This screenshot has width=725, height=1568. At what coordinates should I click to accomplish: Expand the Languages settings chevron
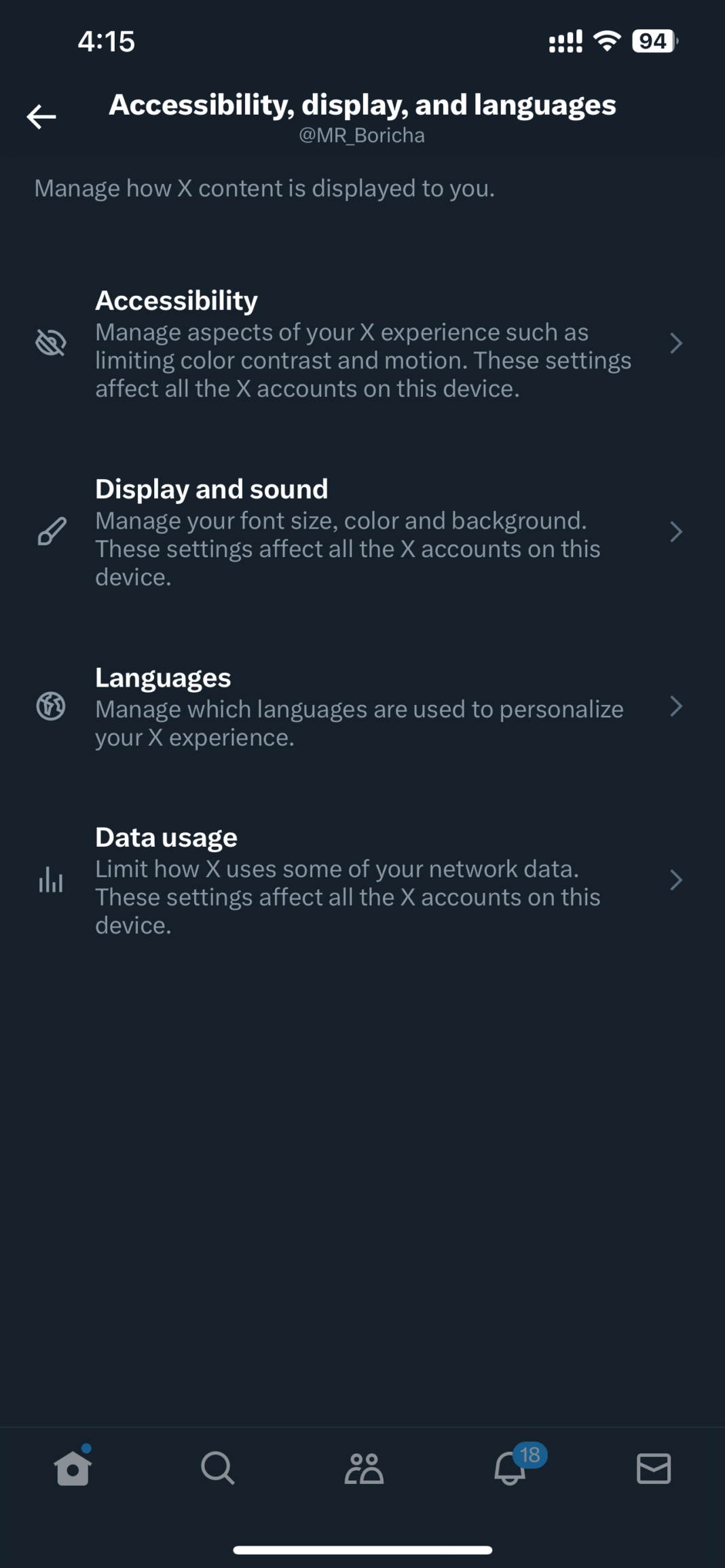pos(675,707)
